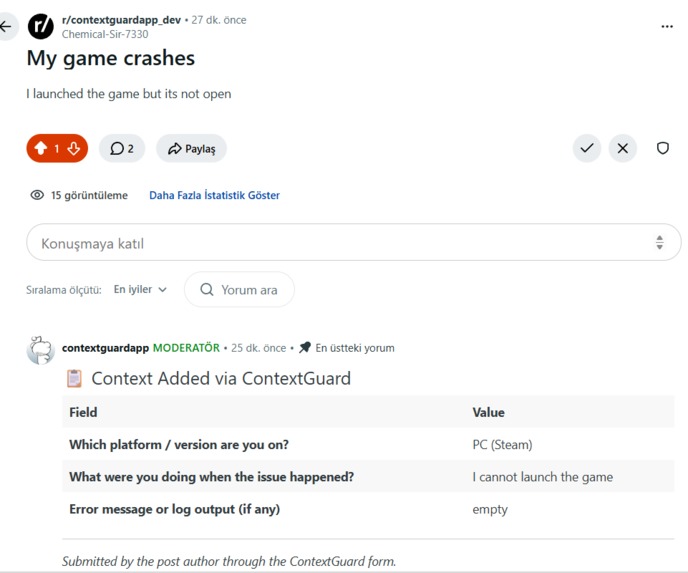Click the 15 görüntüleme view count
The image size is (688, 573).
coord(89,195)
